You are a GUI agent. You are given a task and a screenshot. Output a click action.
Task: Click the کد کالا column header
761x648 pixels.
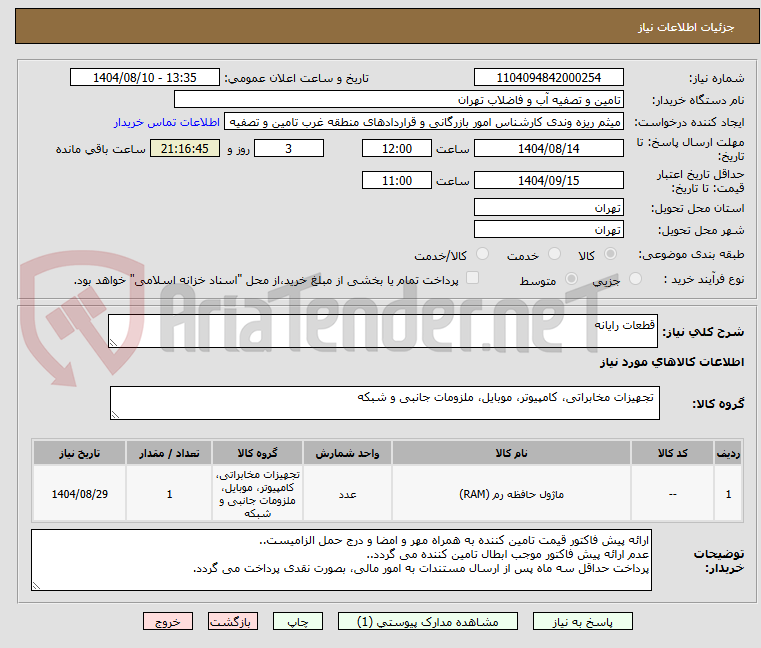pos(672,453)
